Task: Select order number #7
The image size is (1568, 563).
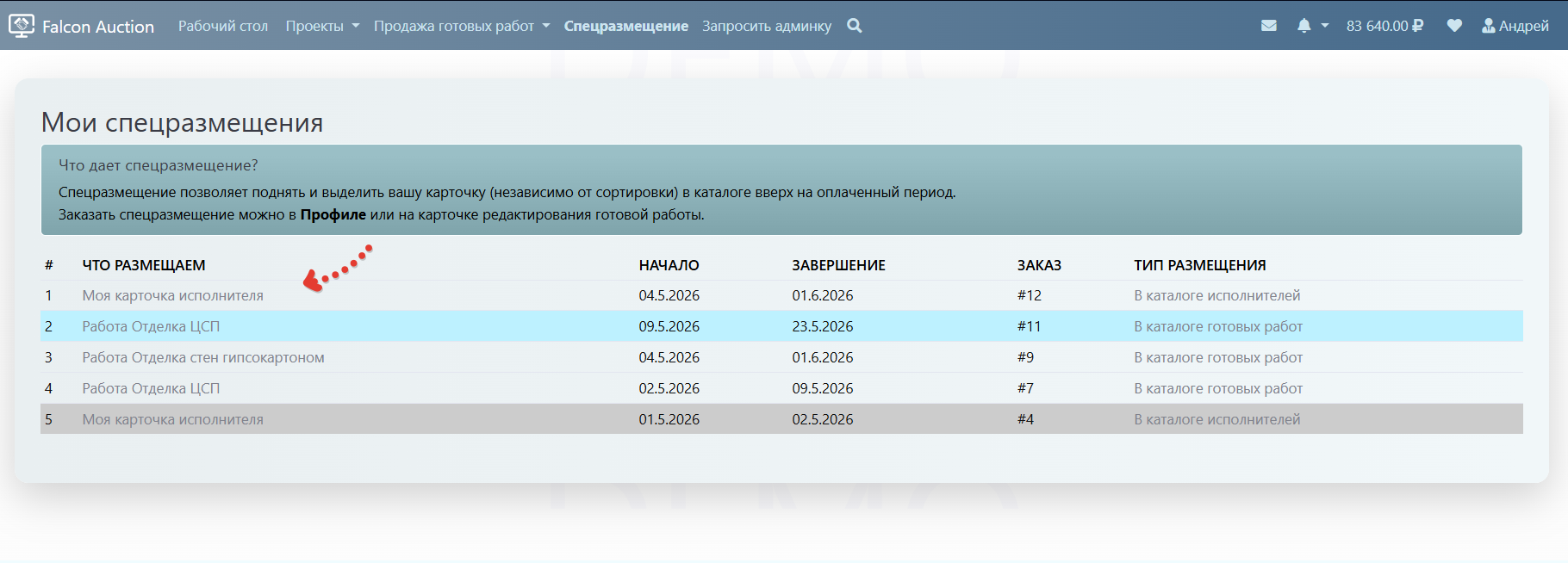Action: (x=1026, y=388)
